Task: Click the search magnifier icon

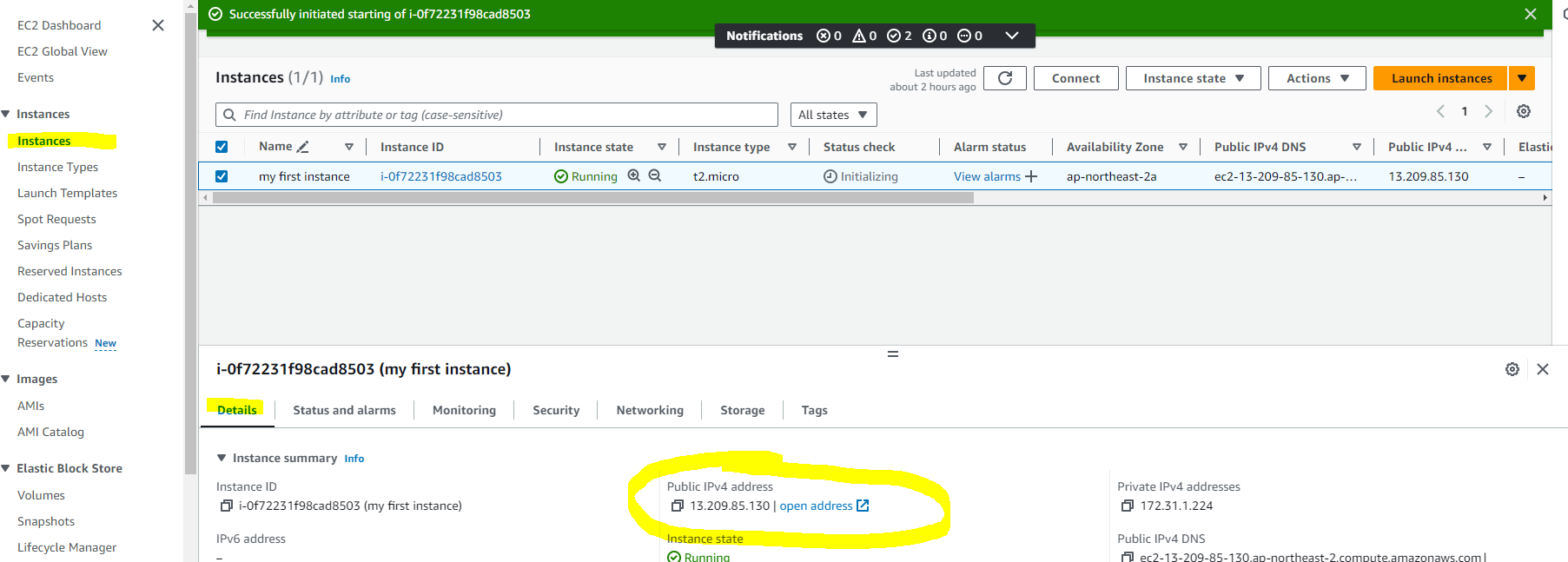Action: coord(229,115)
